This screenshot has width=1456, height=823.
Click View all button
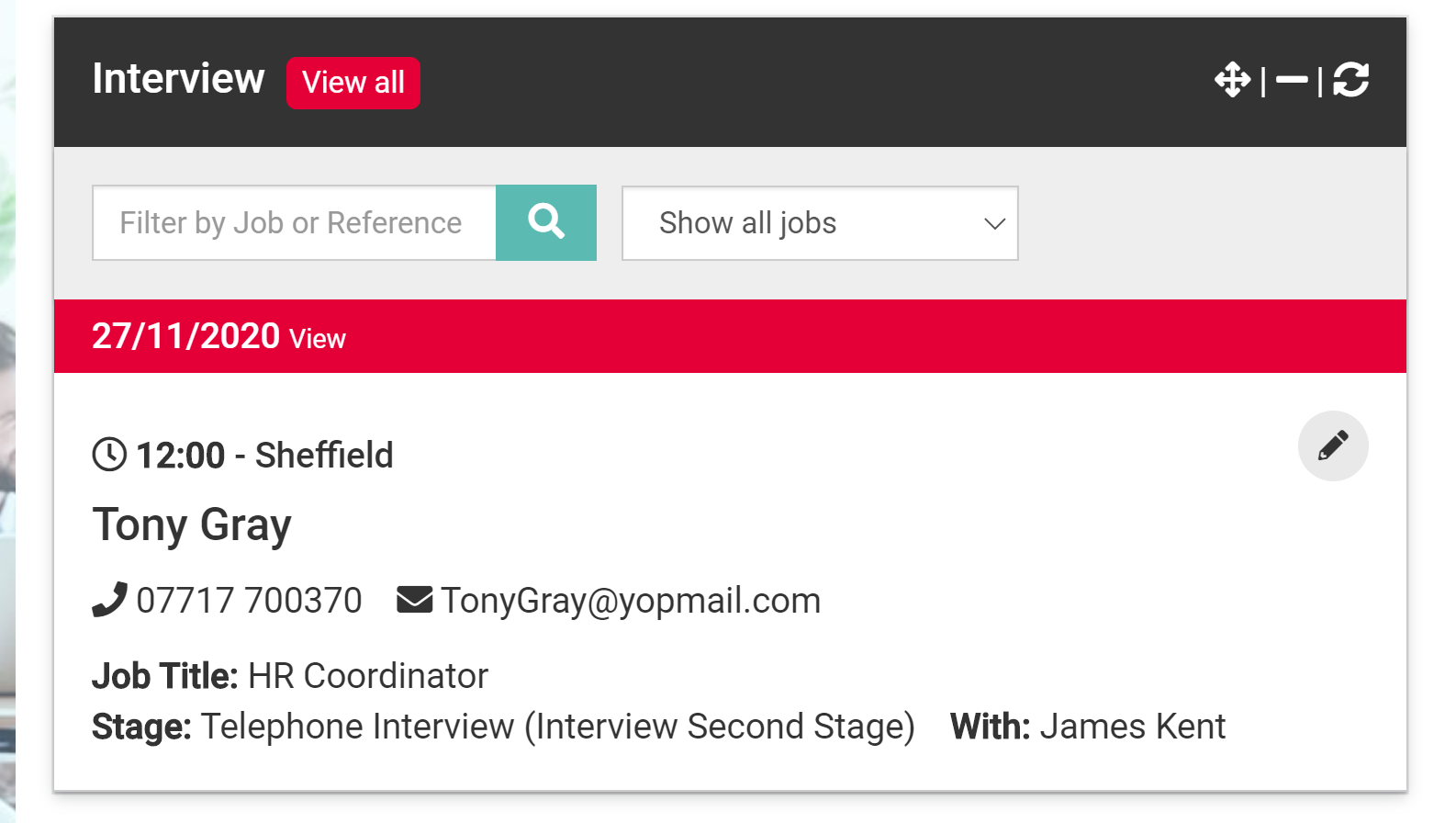(x=353, y=83)
